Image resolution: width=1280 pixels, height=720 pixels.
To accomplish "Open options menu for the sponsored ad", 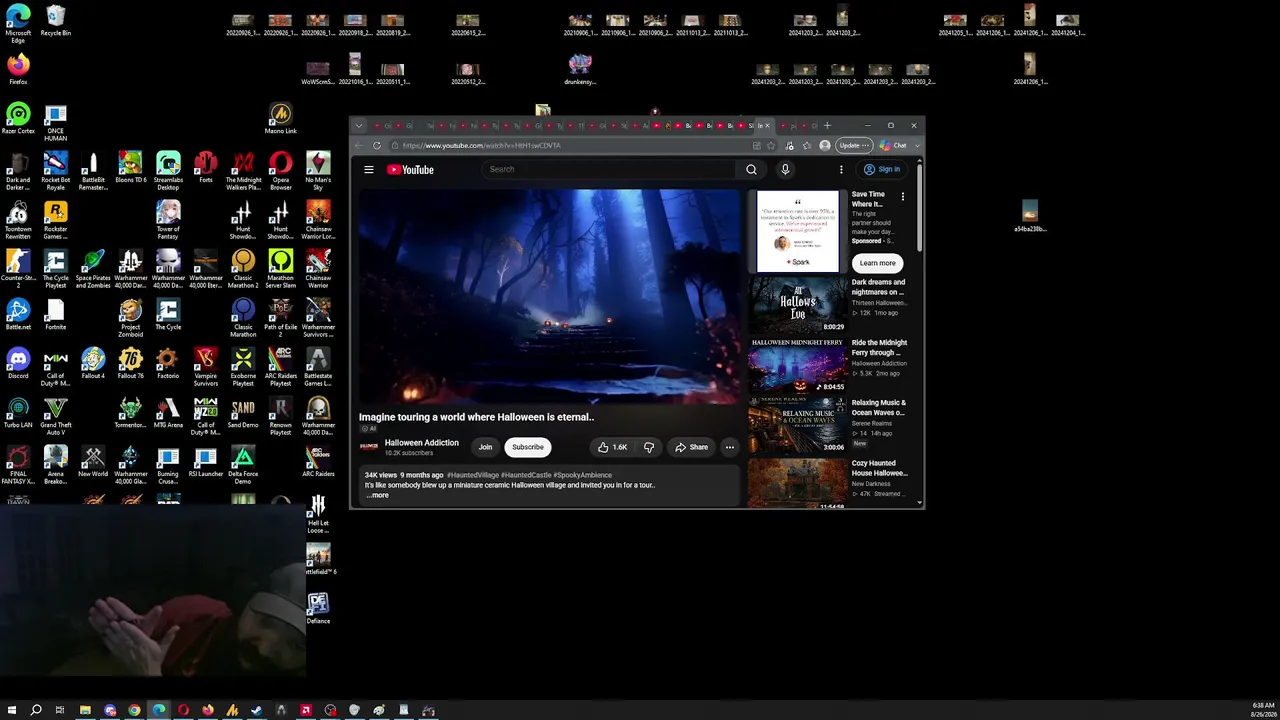I will click(x=903, y=197).
